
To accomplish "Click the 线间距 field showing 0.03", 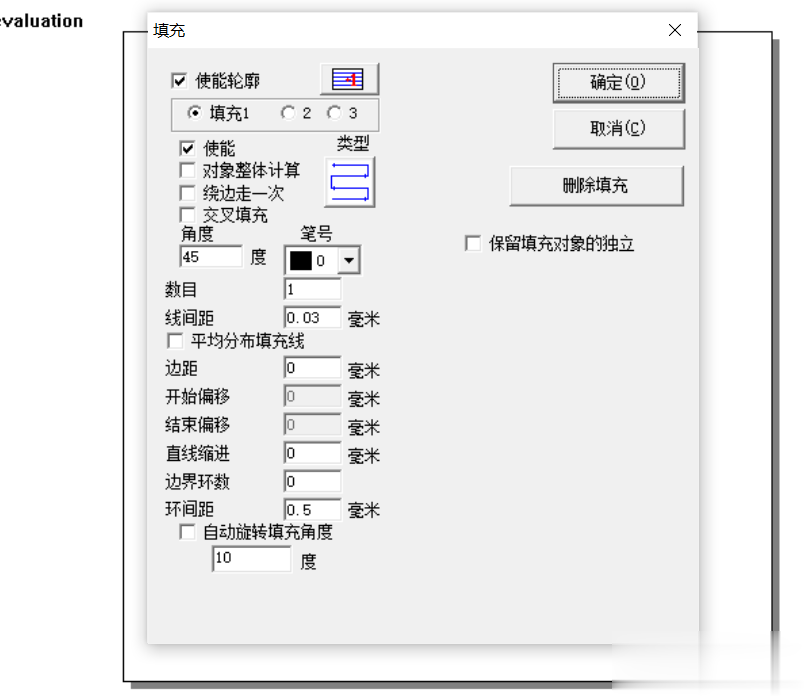I will 313,318.
